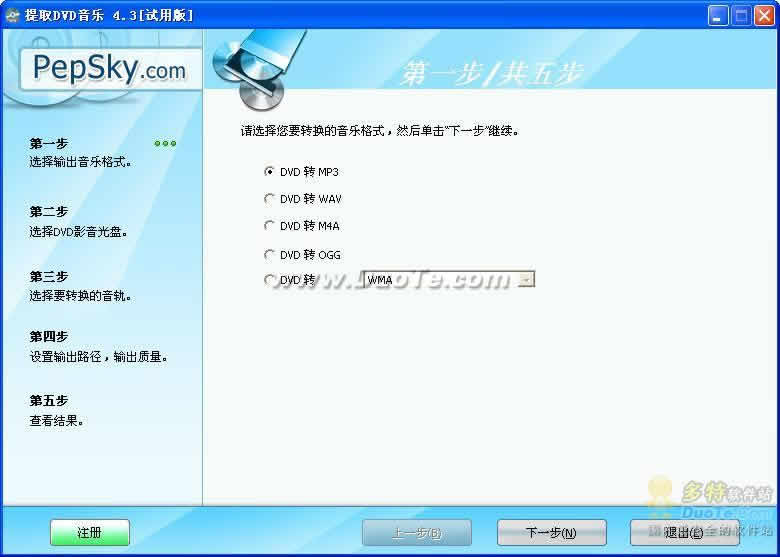This screenshot has width=780, height=557.
Task: Click the 选择输出音乐格式 description text
Action: [x=80, y=162]
